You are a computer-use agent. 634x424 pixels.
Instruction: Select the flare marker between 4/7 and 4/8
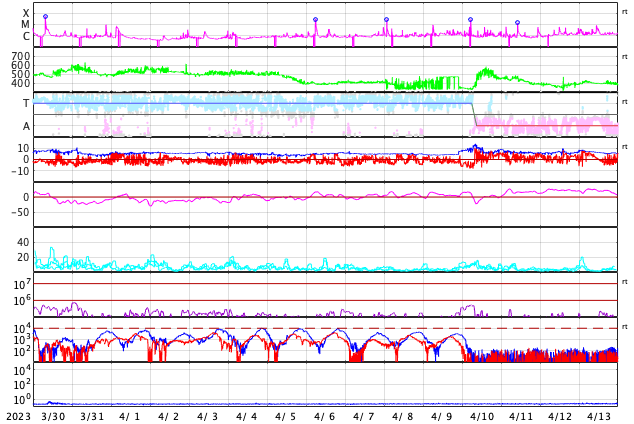(387, 19)
